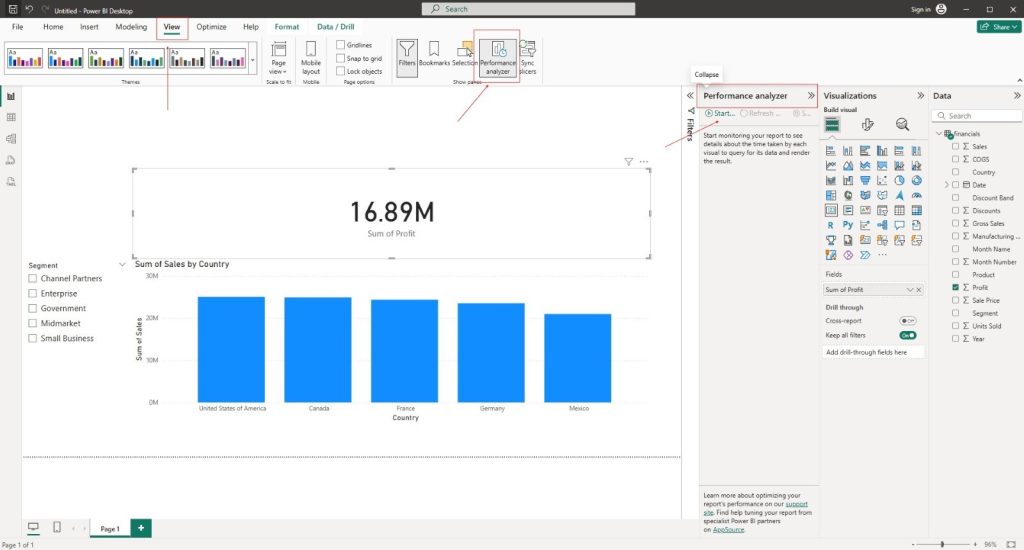Turn on the Cross-report toggle
The height and width of the screenshot is (550, 1024).
[x=908, y=321]
